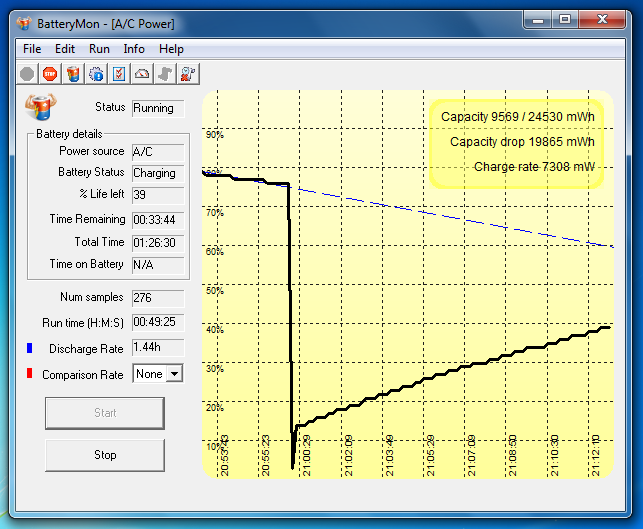Click the red Comparison Rate color marker
This screenshot has height=529, width=643.
30,374
